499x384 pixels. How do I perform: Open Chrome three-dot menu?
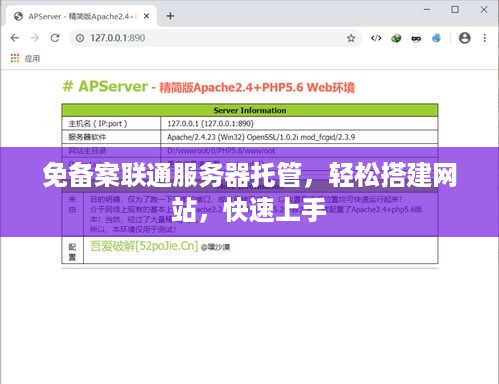click(485, 38)
